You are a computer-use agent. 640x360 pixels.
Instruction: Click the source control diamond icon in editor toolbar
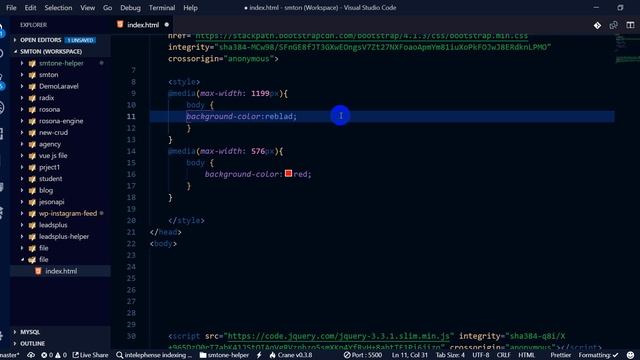tap(597, 25)
